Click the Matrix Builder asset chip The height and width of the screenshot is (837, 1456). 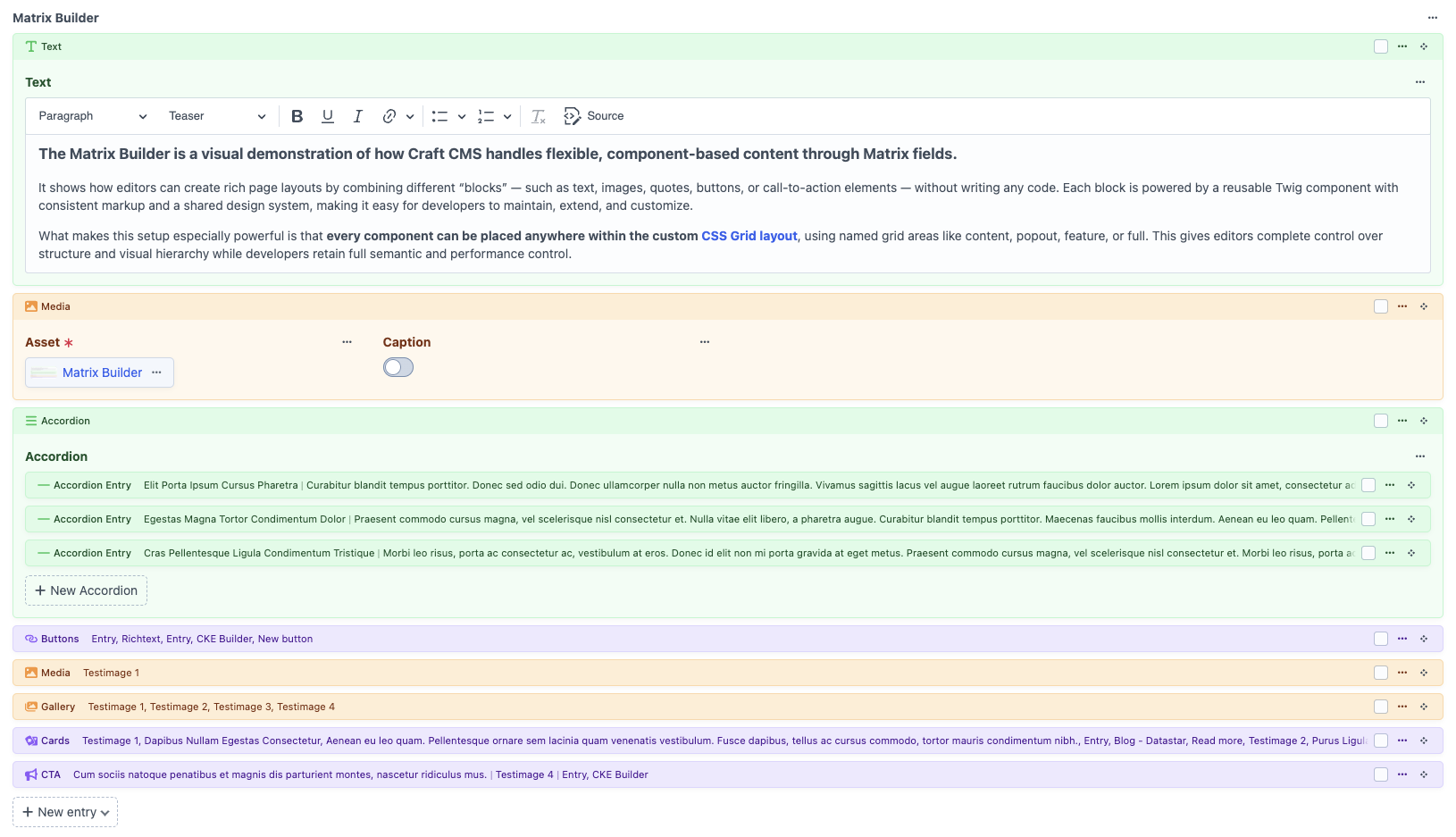pos(102,372)
